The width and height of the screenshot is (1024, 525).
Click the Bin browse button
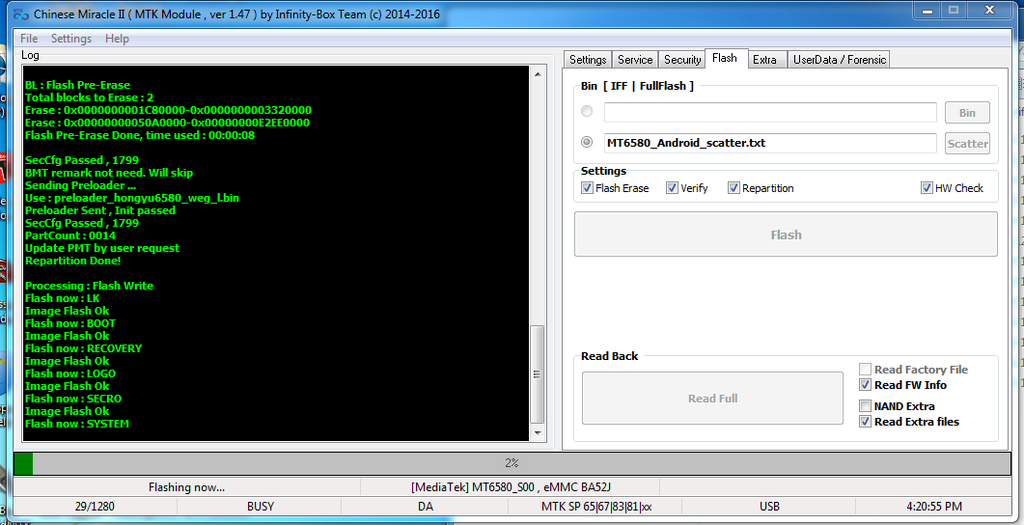point(967,113)
